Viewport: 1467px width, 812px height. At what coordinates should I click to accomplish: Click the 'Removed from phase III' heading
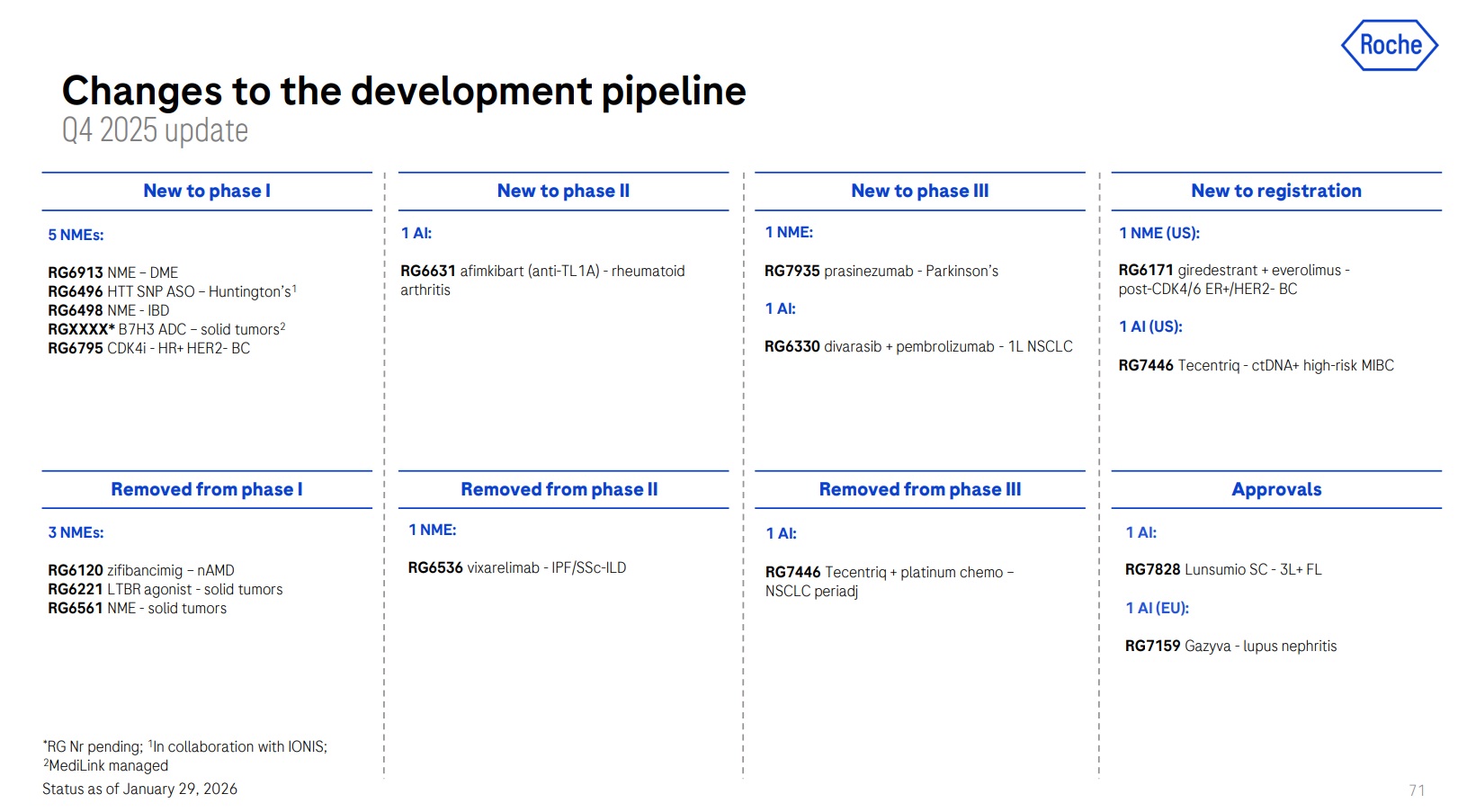click(919, 489)
